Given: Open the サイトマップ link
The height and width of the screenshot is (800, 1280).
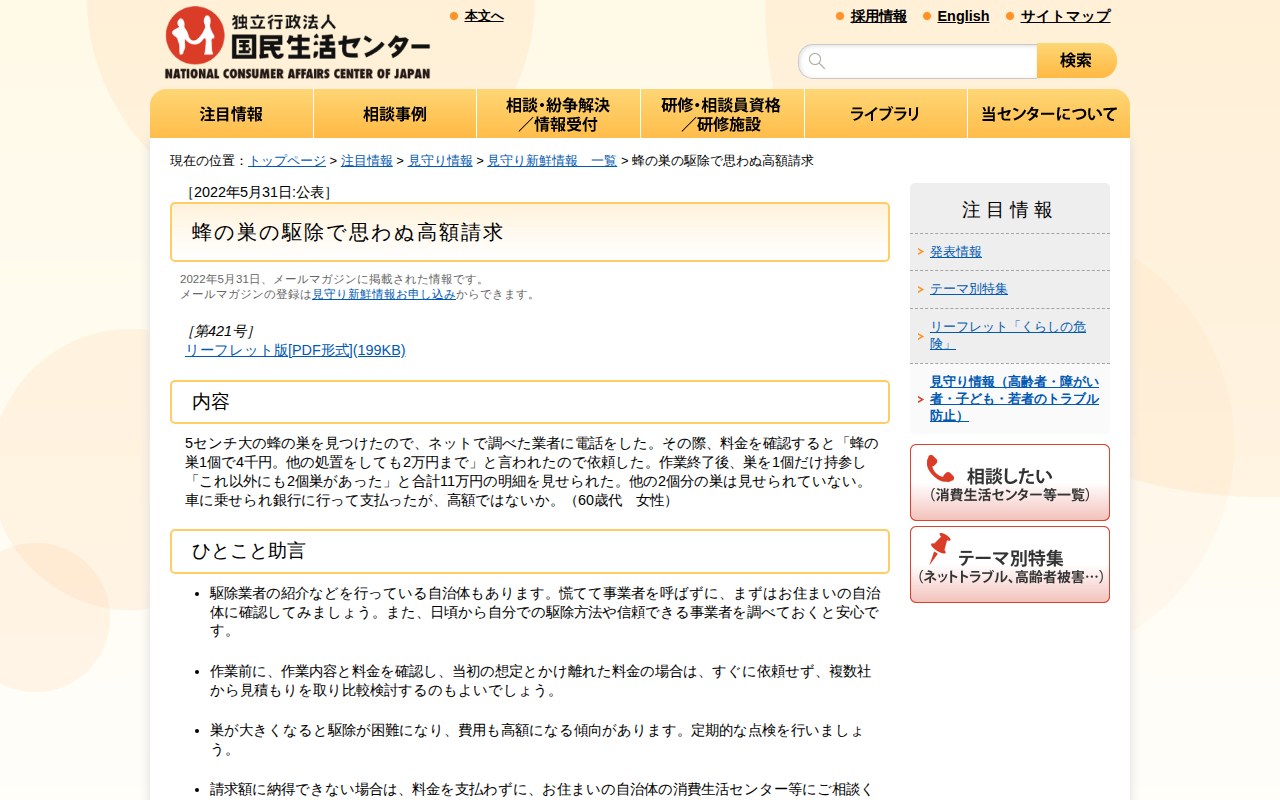Looking at the screenshot, I should (1063, 16).
